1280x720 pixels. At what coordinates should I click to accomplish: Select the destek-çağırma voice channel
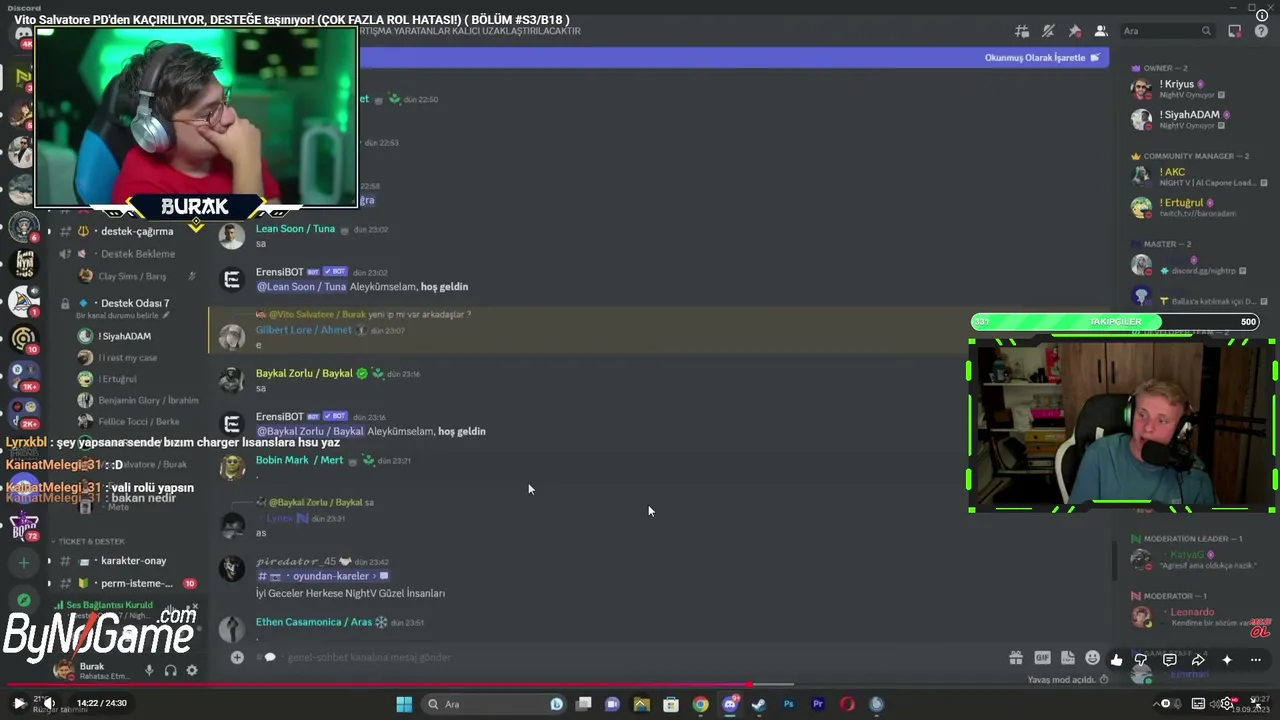136,231
